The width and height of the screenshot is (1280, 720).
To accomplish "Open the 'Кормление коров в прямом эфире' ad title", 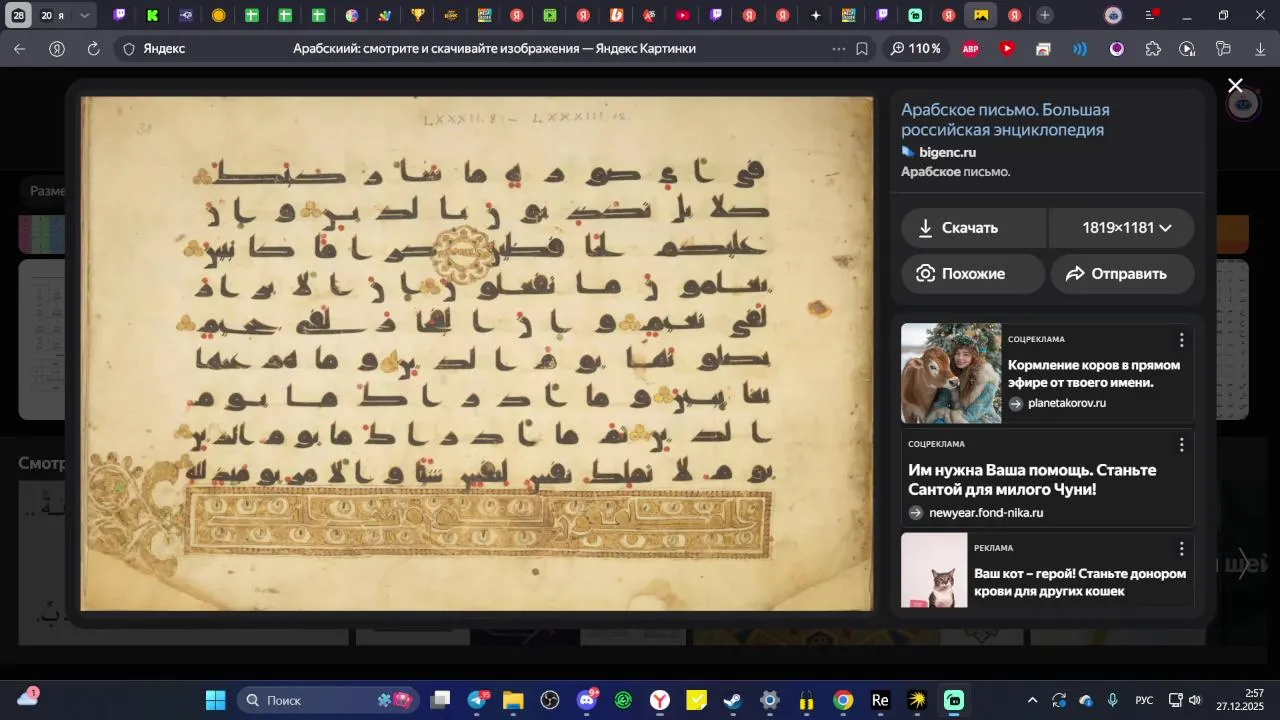I will [1094, 373].
